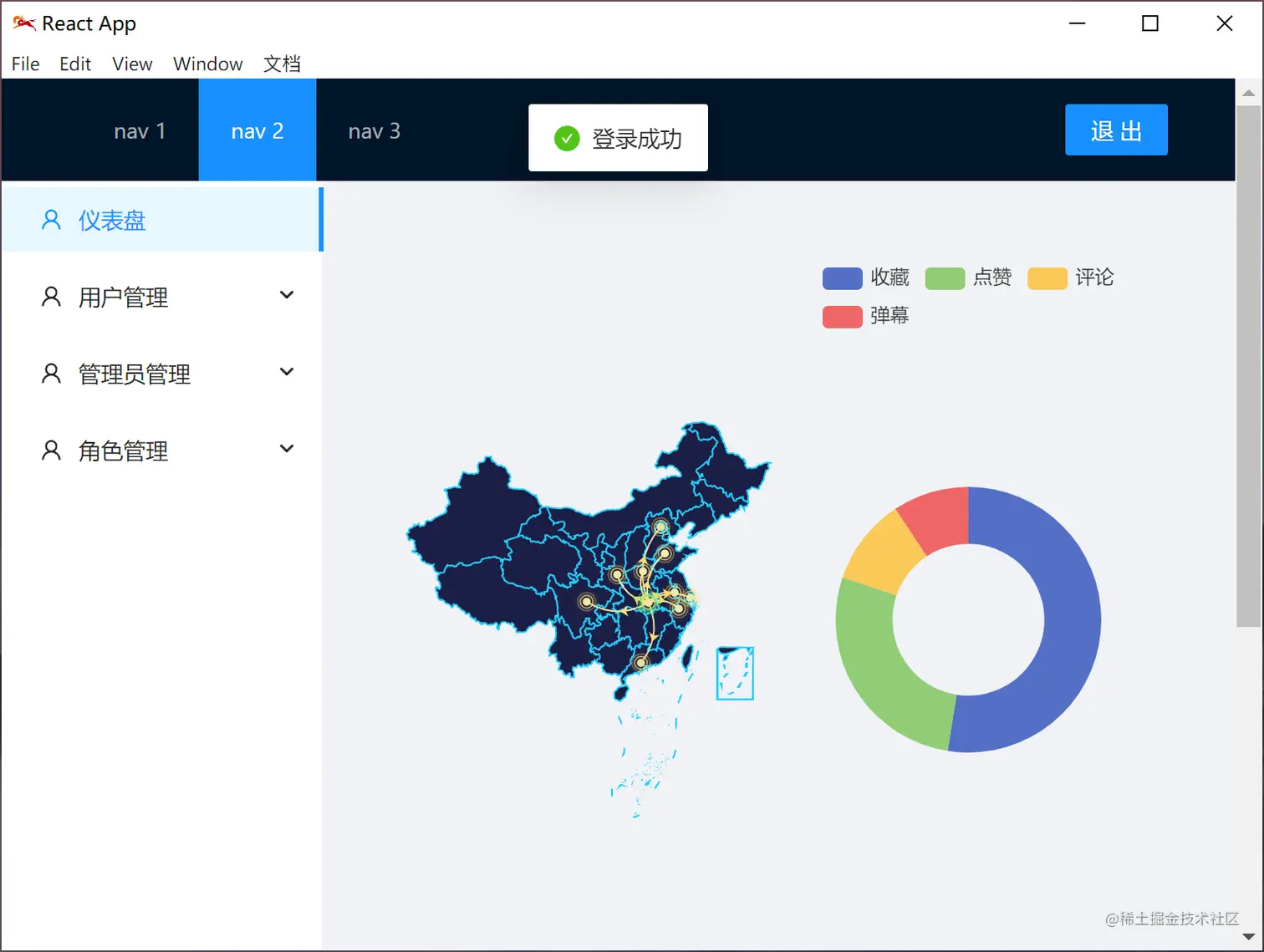Select 仪表盘 in the sidebar
This screenshot has width=1264, height=952.
(x=162, y=220)
